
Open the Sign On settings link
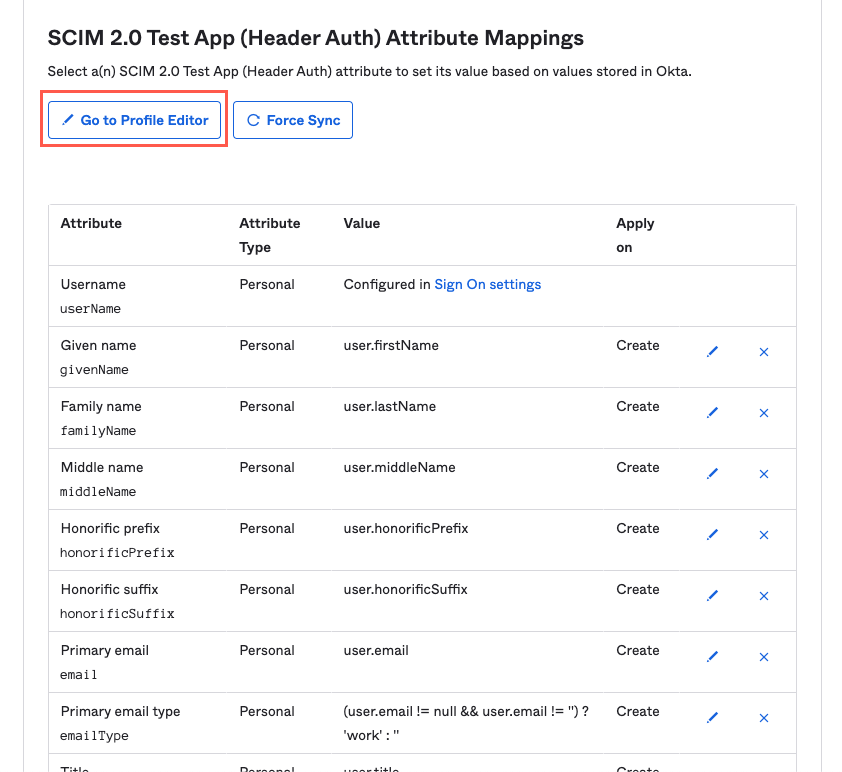[x=487, y=284]
